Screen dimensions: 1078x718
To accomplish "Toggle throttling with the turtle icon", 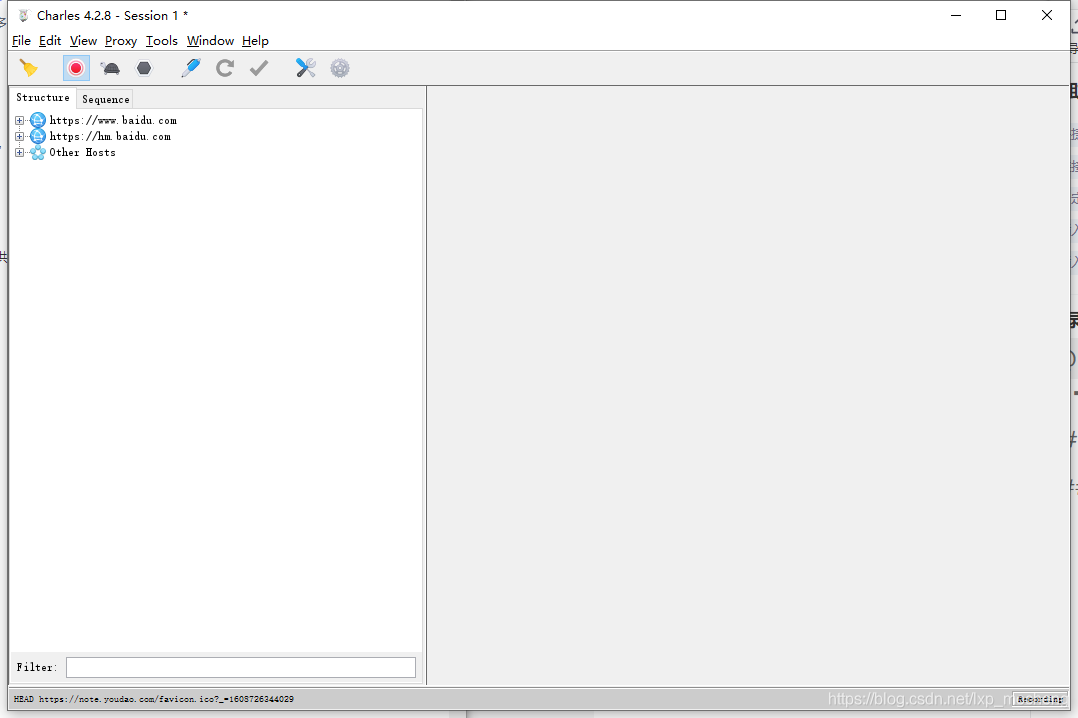I will click(110, 68).
